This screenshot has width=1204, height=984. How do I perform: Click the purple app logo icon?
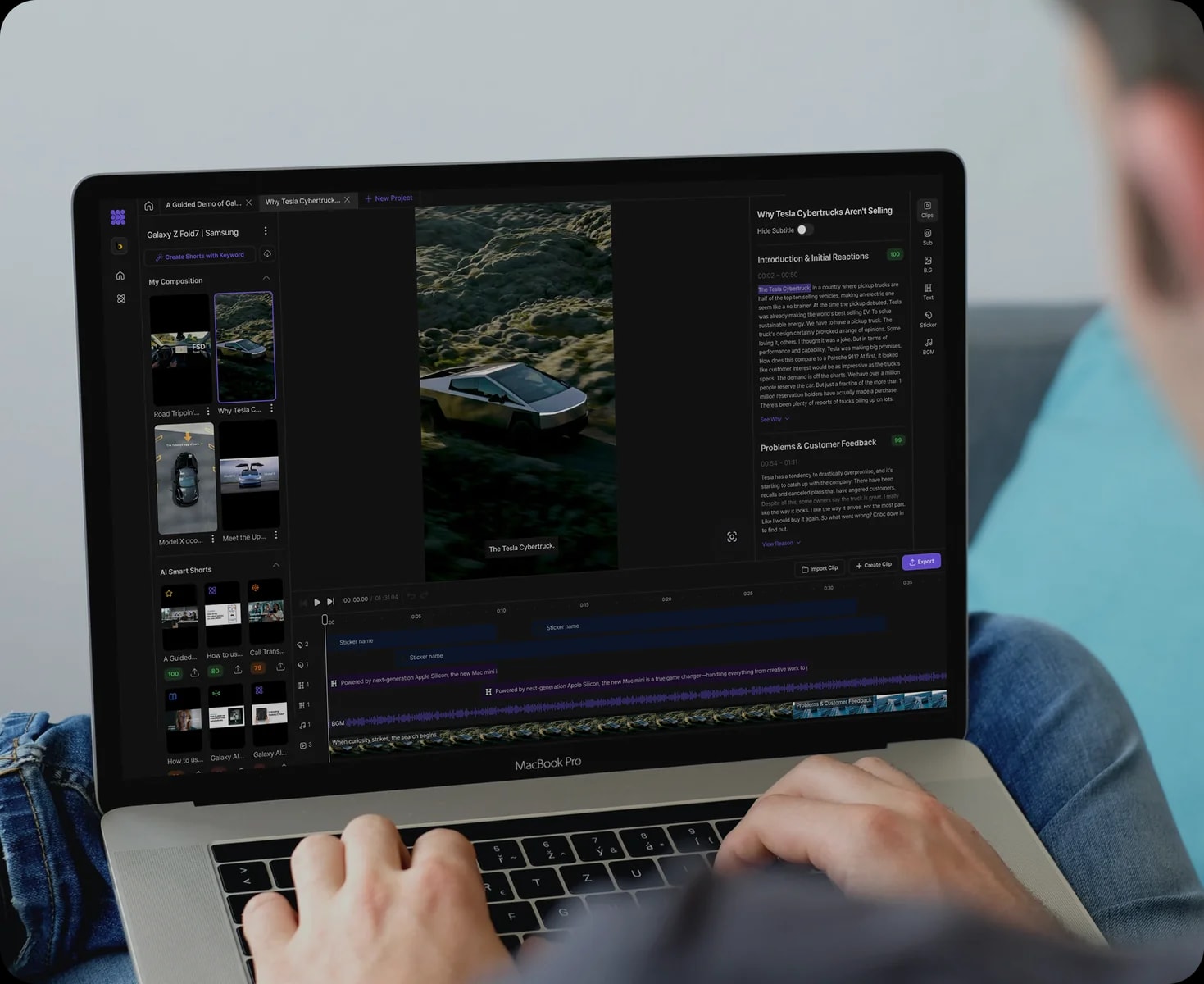tap(118, 217)
